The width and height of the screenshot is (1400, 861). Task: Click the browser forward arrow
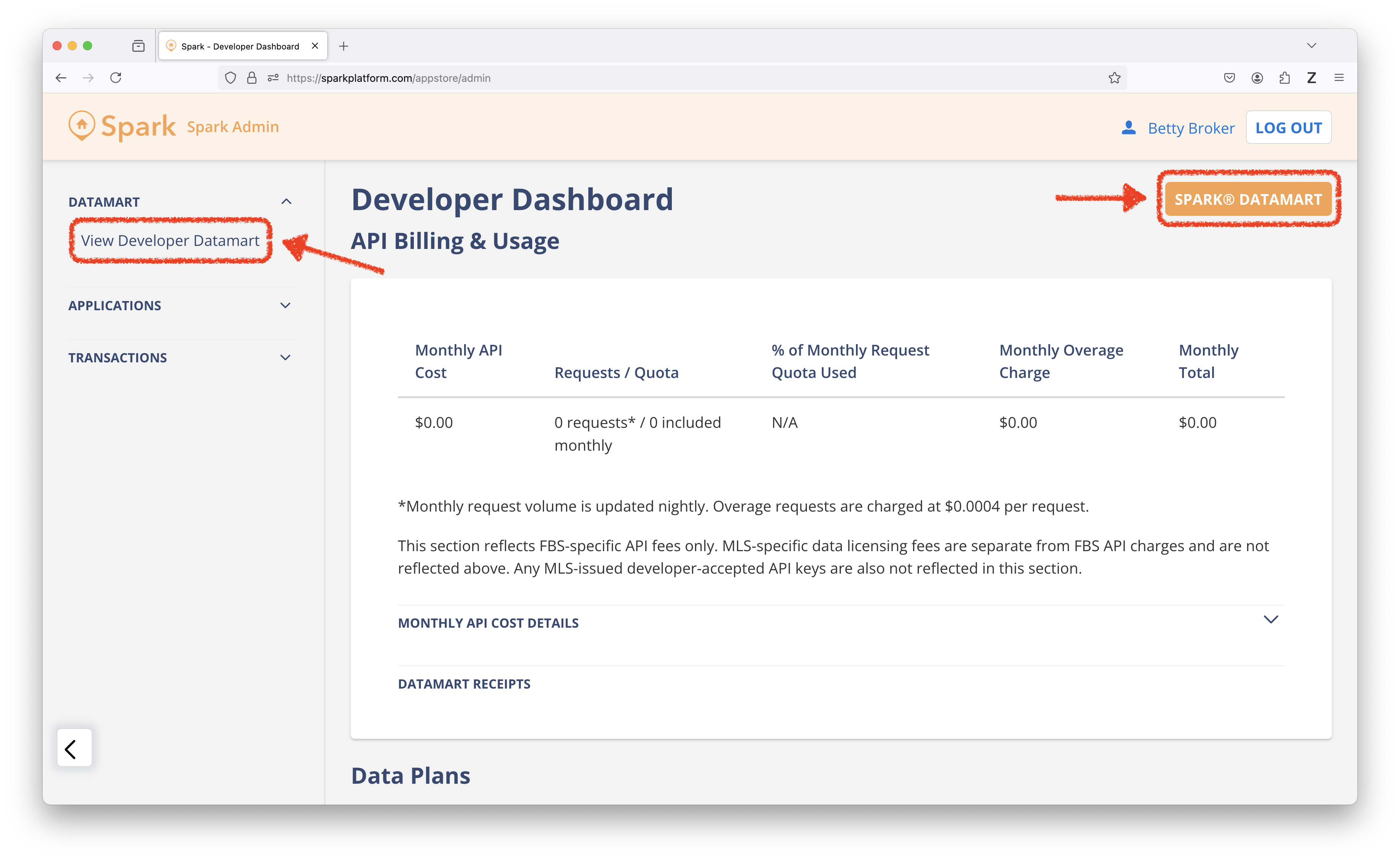[88, 78]
